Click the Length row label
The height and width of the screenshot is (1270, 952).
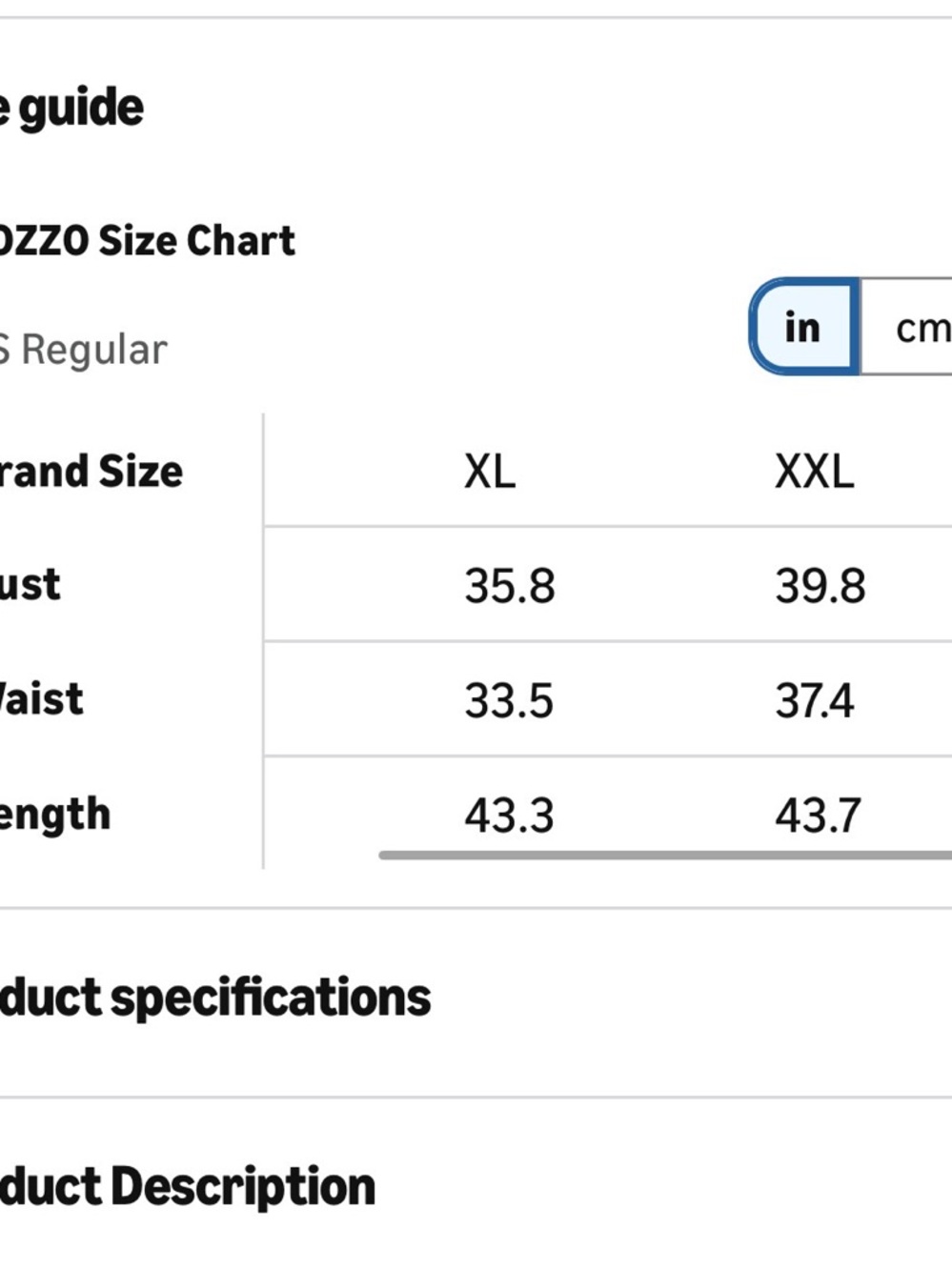click(55, 816)
